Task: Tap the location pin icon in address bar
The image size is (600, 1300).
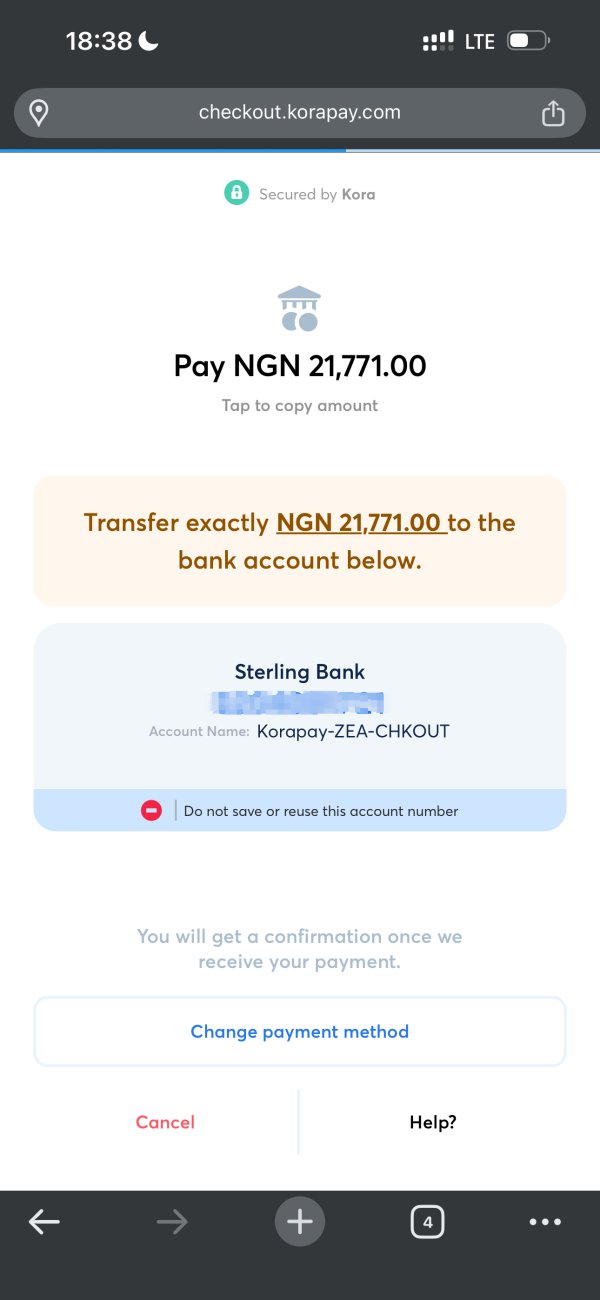Action: [39, 113]
